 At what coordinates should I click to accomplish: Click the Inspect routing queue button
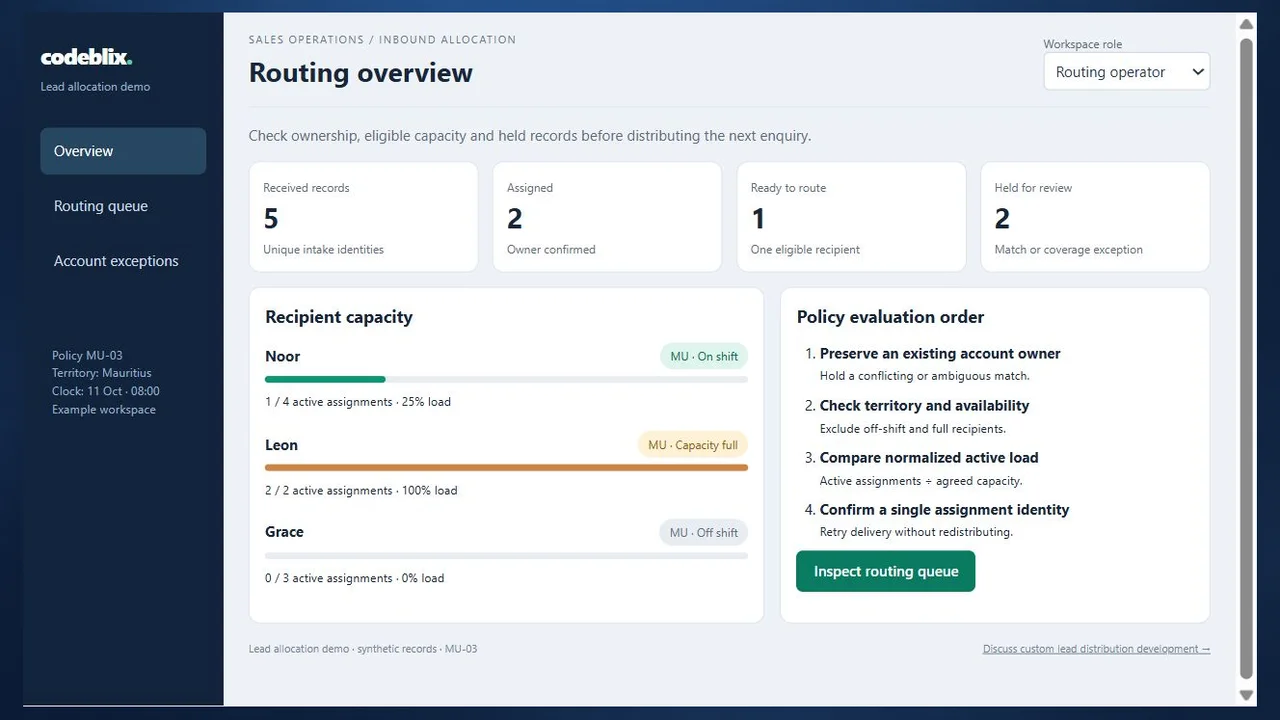point(885,571)
